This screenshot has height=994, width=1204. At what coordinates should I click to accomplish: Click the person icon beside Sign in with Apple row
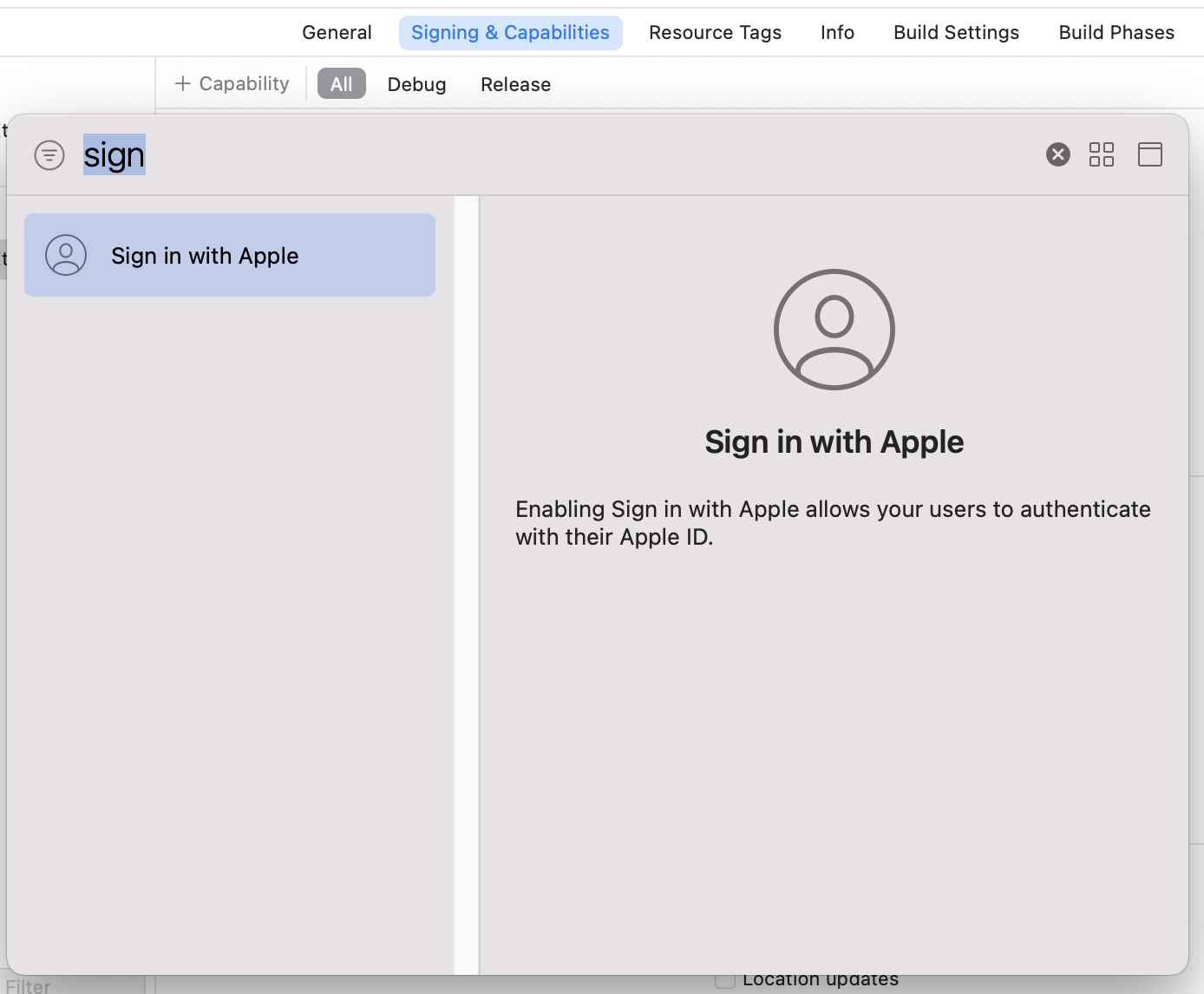[66, 255]
